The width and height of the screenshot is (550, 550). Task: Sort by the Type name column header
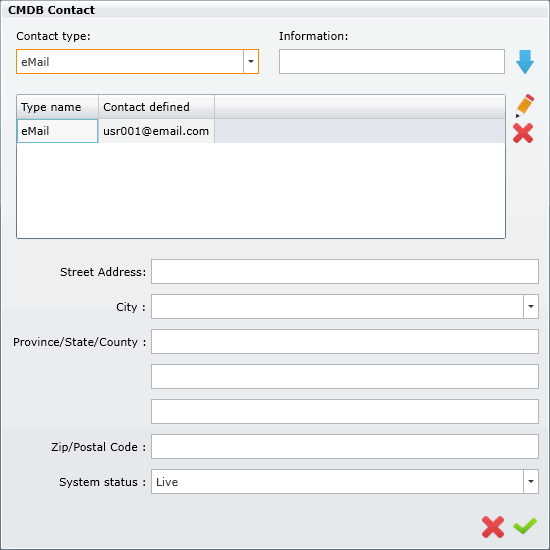(58, 107)
